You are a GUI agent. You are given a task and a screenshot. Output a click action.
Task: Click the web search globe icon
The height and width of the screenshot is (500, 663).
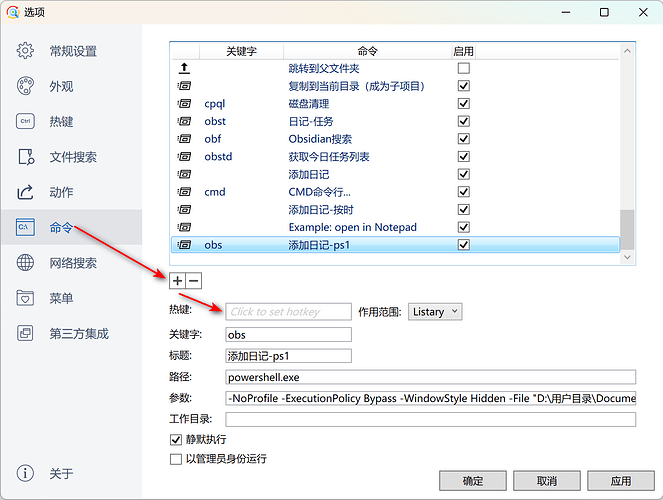[25, 263]
